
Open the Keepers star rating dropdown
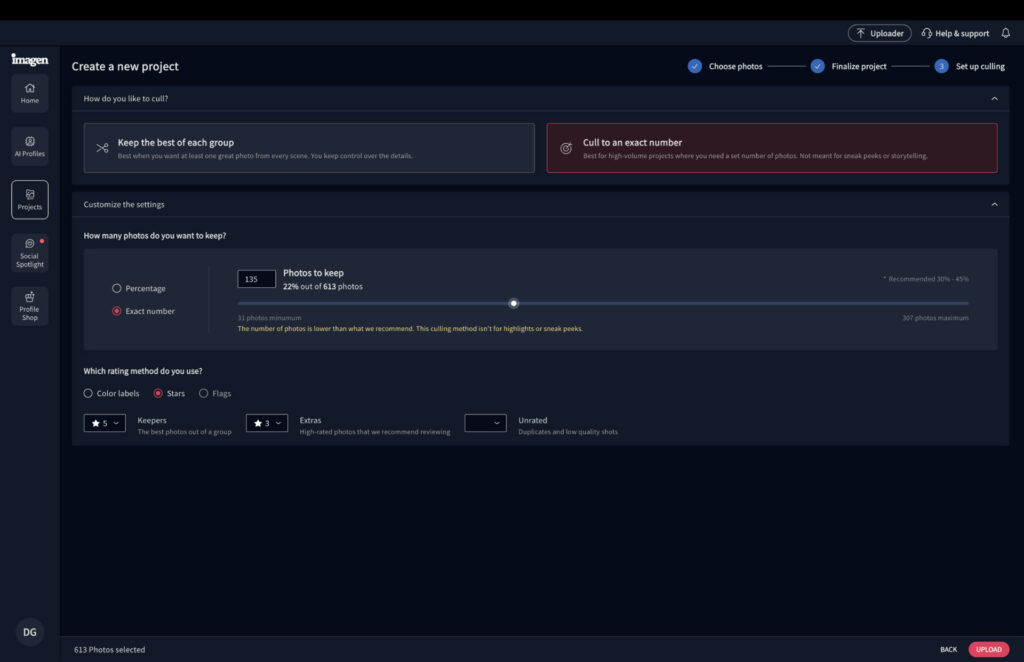tap(105, 423)
